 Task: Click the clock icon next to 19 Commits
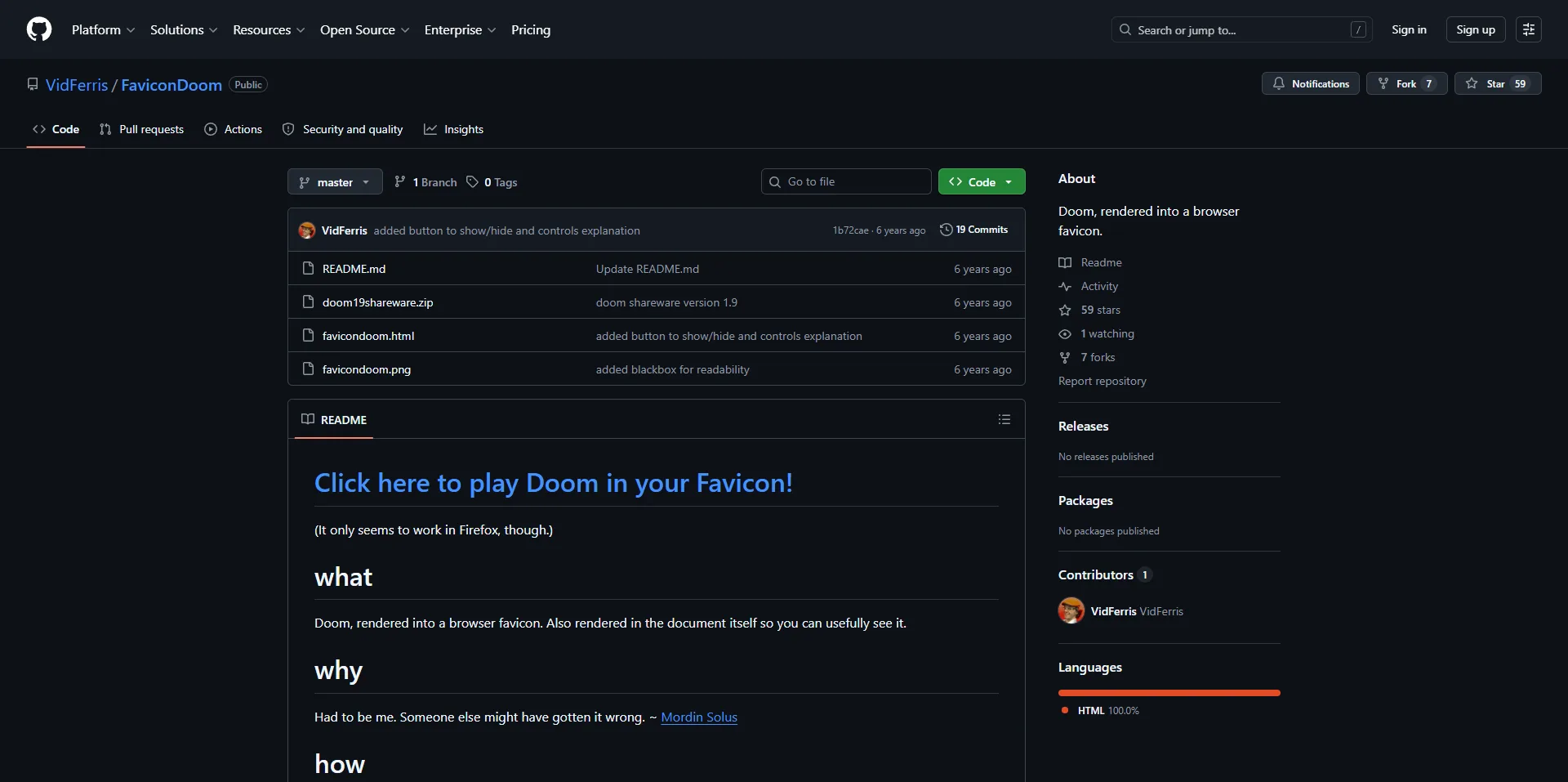pos(946,230)
